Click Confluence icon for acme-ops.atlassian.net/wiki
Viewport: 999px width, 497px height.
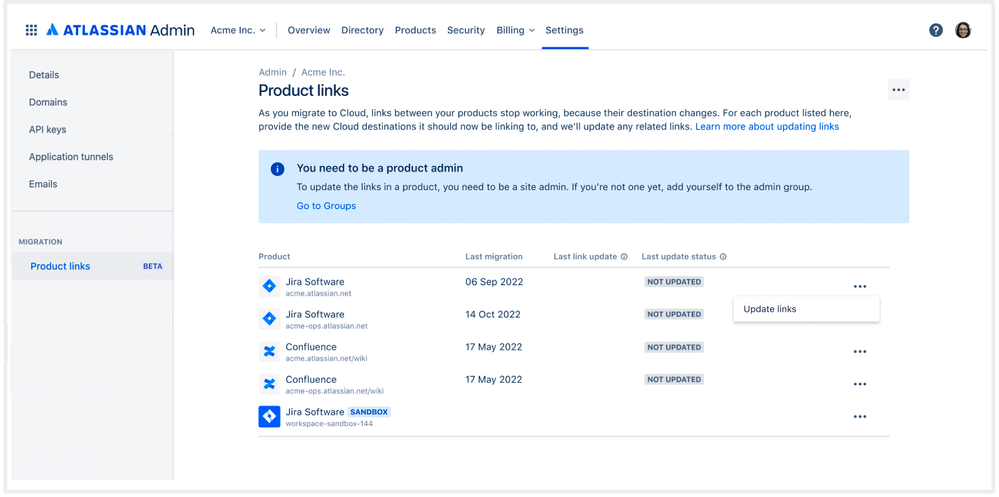[x=269, y=384]
